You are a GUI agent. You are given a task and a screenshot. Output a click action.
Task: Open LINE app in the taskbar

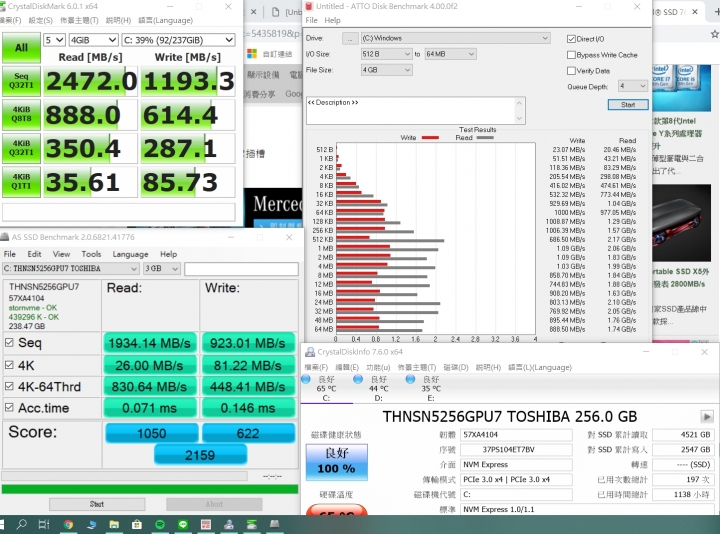click(183, 524)
